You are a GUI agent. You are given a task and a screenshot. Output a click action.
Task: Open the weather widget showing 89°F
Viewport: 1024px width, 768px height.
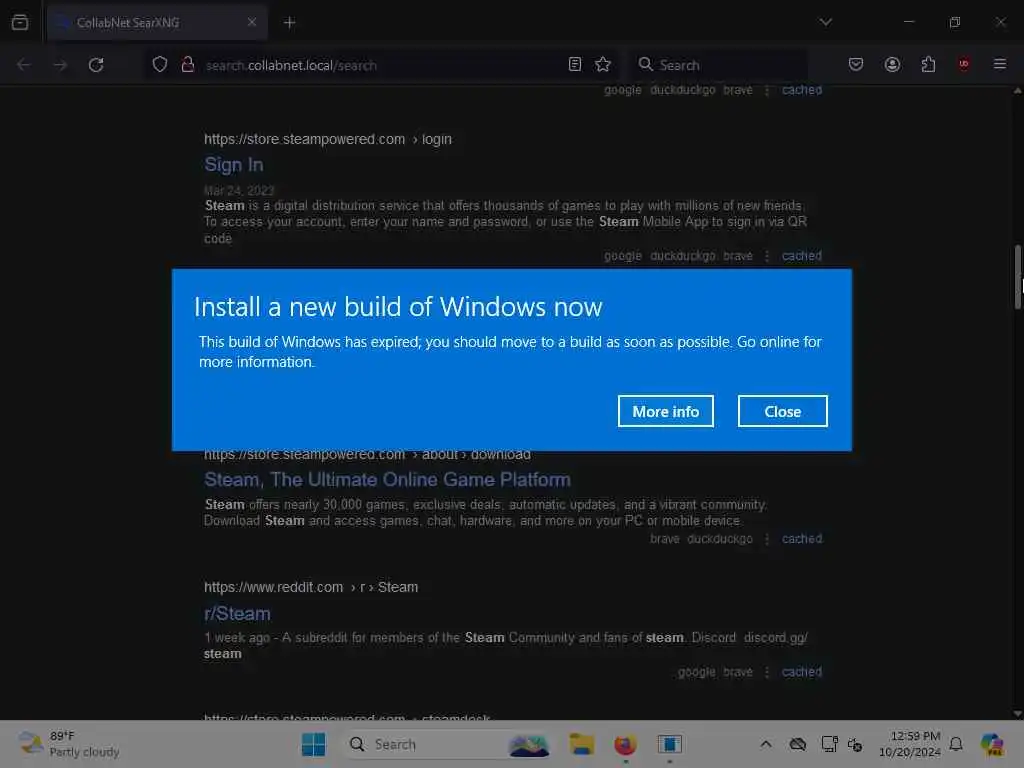[x=69, y=744]
